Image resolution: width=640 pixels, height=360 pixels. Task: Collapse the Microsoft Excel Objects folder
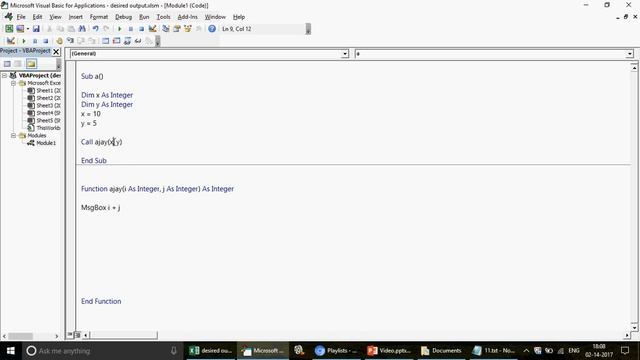13,83
